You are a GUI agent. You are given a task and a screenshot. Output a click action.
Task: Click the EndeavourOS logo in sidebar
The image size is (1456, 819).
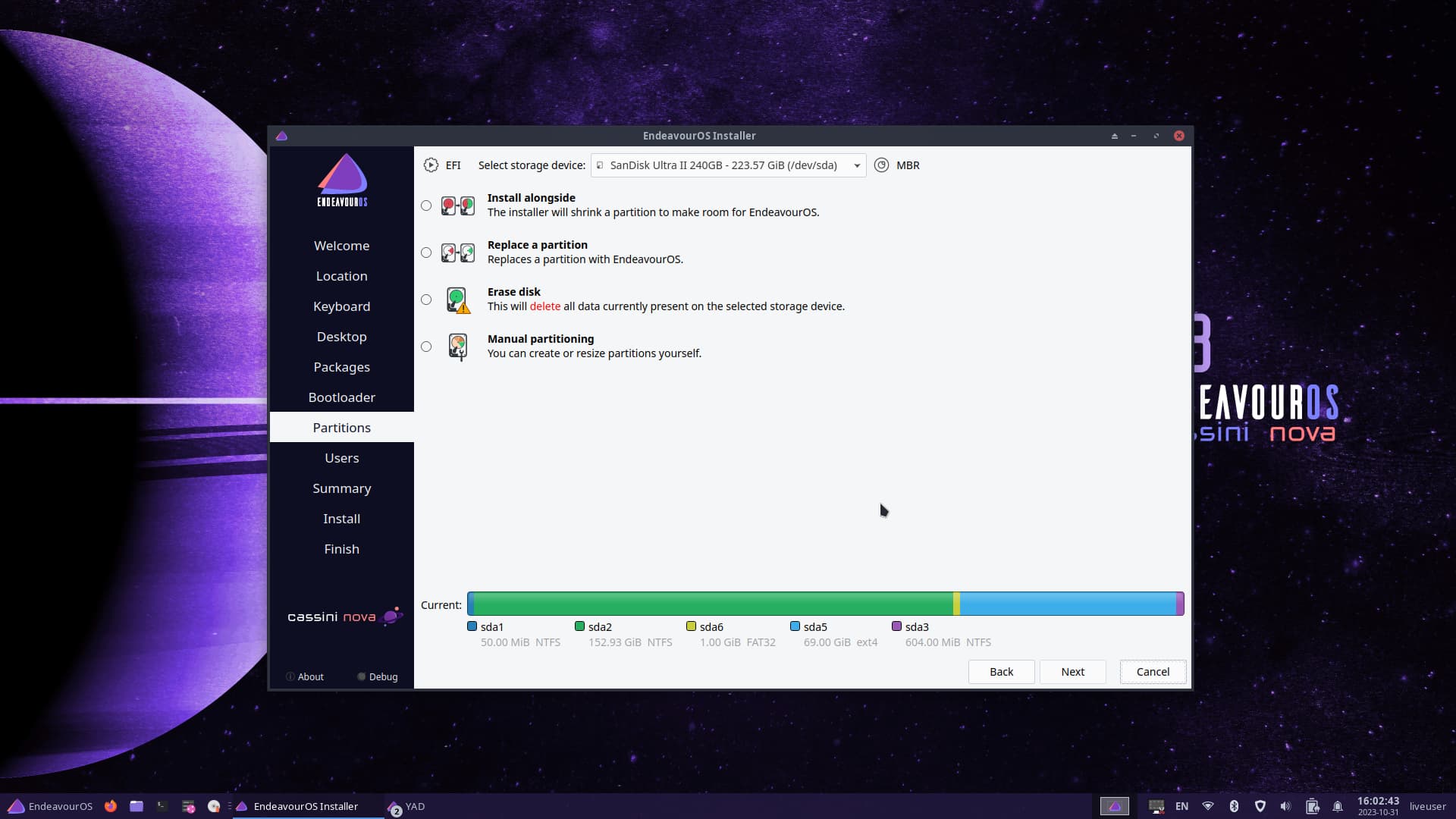click(x=342, y=180)
